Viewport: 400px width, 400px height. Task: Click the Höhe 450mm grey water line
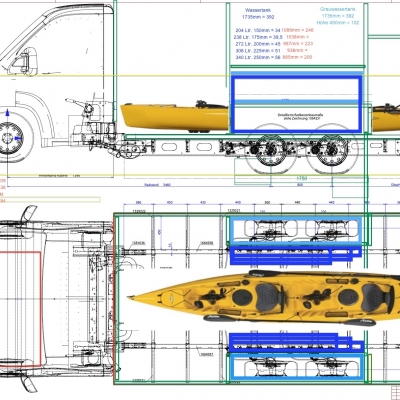tap(338, 23)
